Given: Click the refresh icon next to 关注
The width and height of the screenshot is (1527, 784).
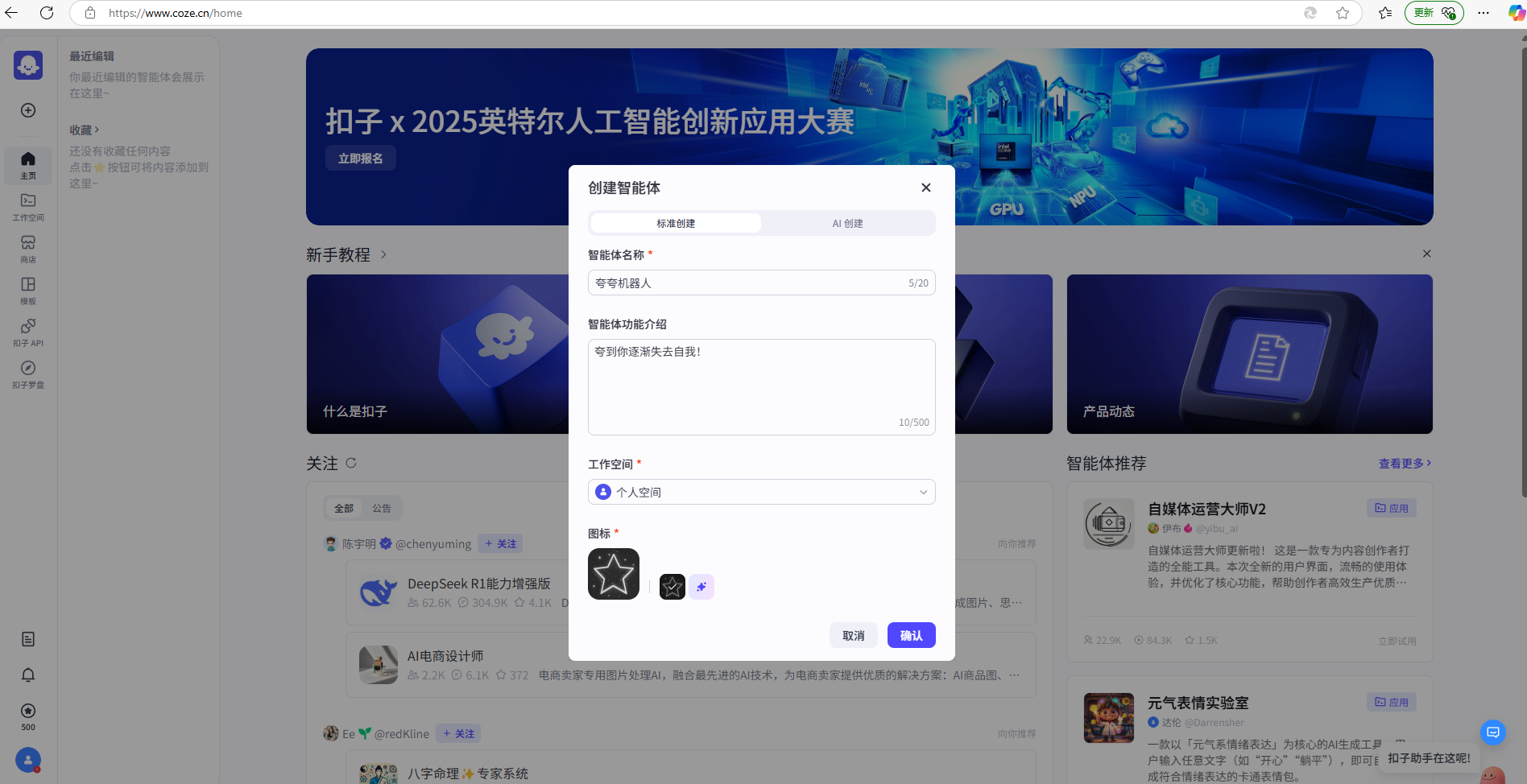Looking at the screenshot, I should pyautogui.click(x=351, y=463).
